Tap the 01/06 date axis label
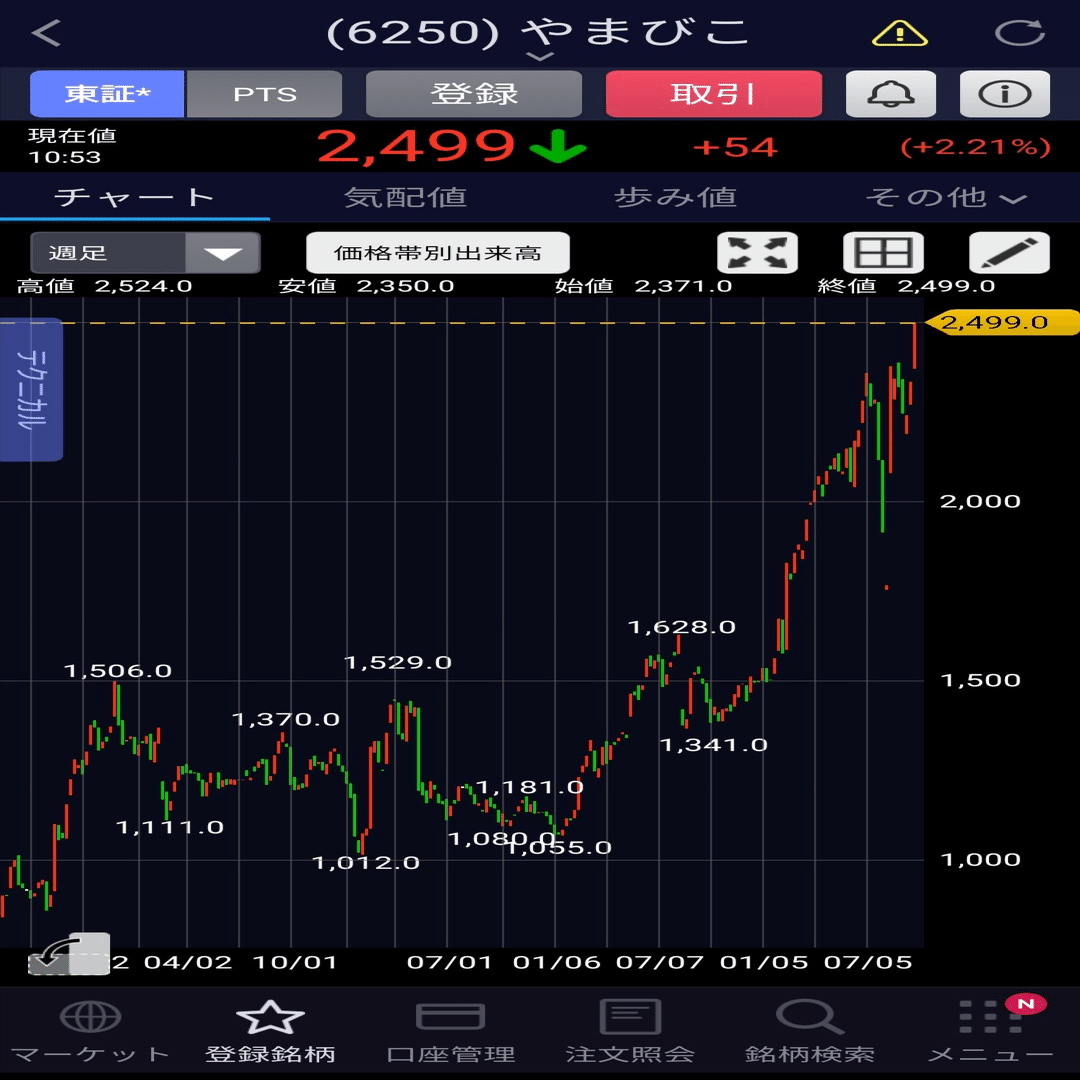Image resolution: width=1080 pixels, height=1080 pixels. point(557,962)
